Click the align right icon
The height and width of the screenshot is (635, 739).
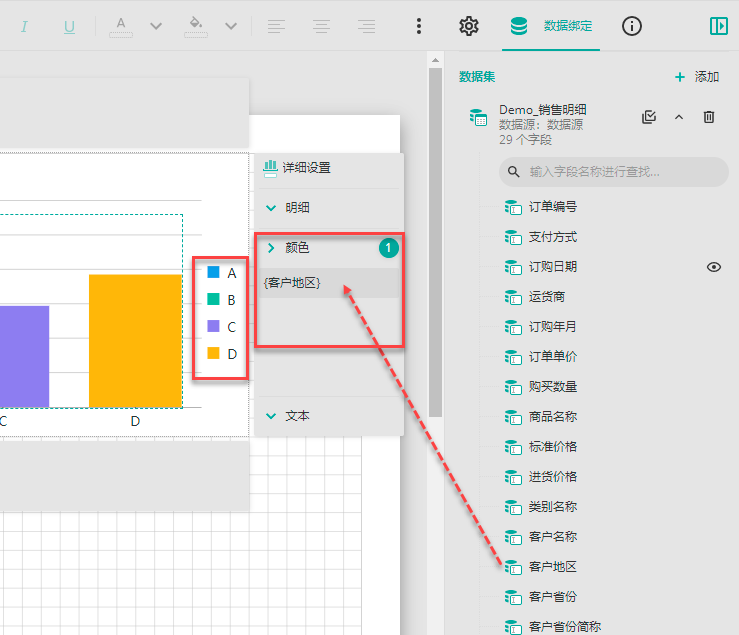click(367, 27)
